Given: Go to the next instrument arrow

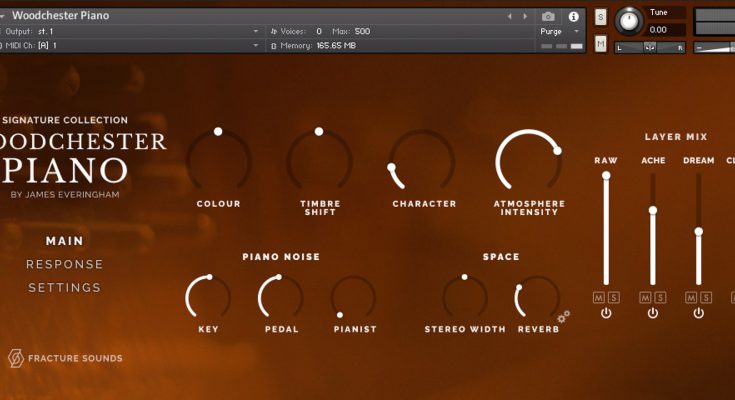Looking at the screenshot, I should coord(523,16).
